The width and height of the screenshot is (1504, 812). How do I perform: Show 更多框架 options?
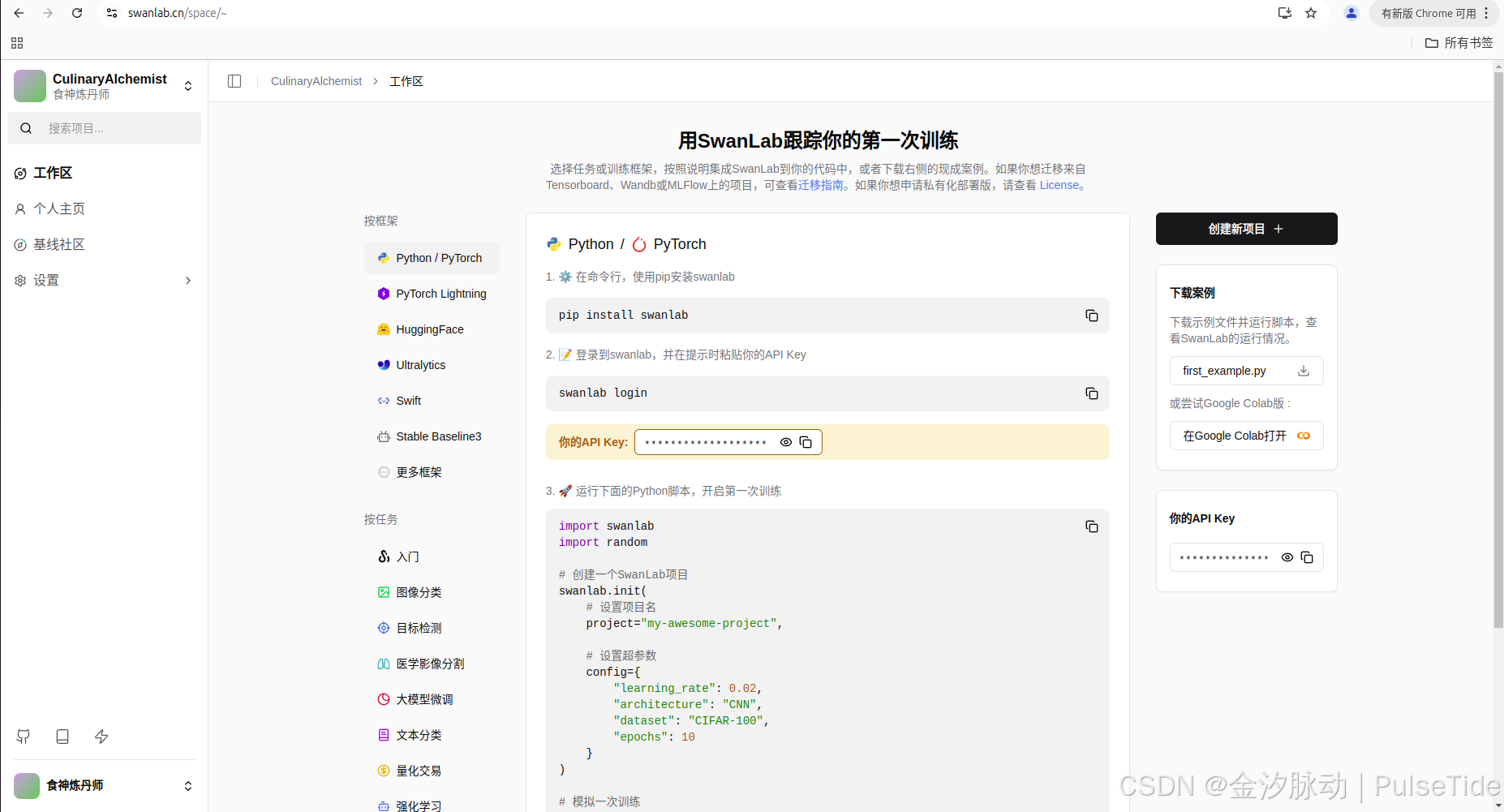432,472
